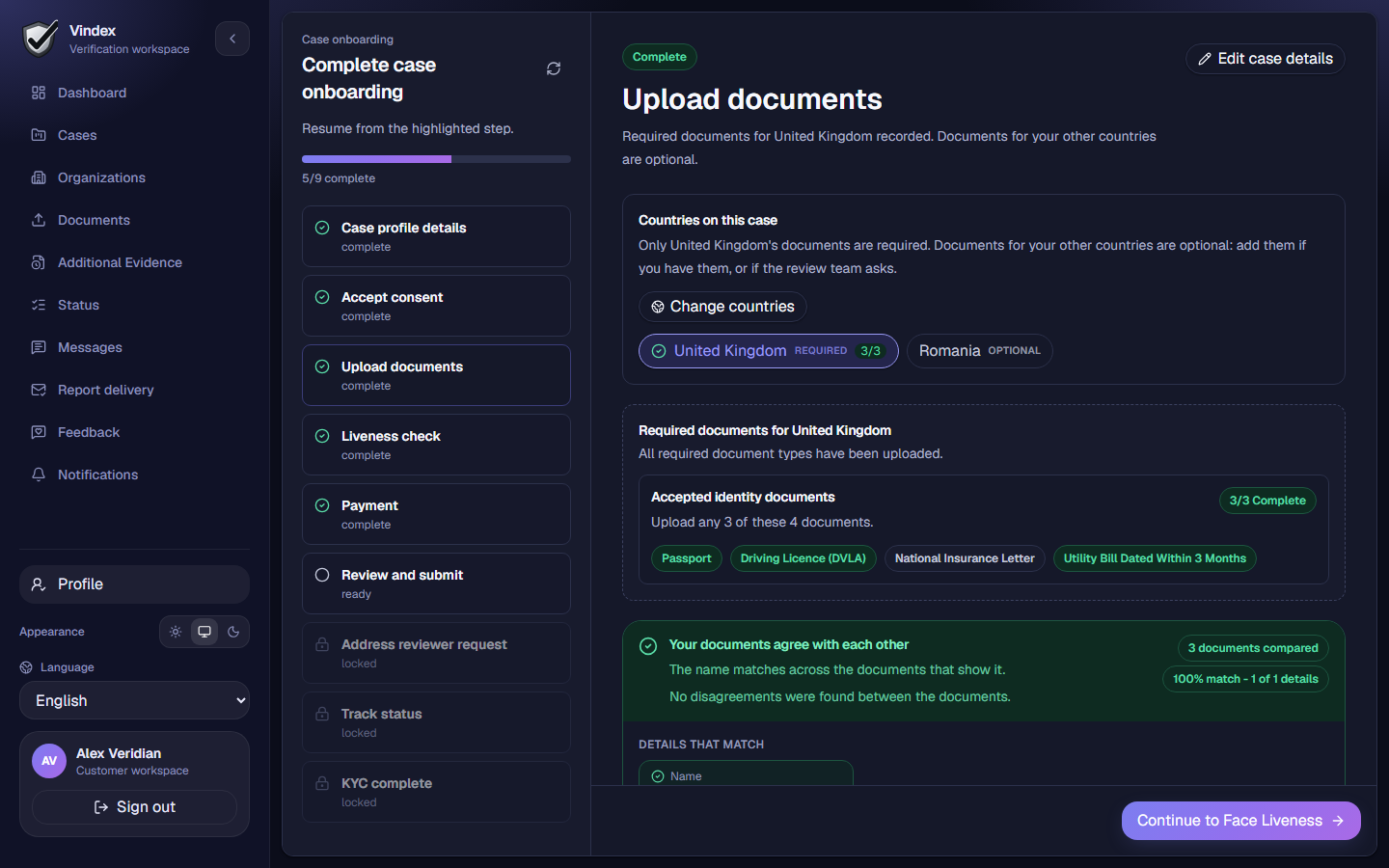1389x868 pixels.
Task: Click the 3/3 Complete badge
Action: pyautogui.click(x=1267, y=501)
